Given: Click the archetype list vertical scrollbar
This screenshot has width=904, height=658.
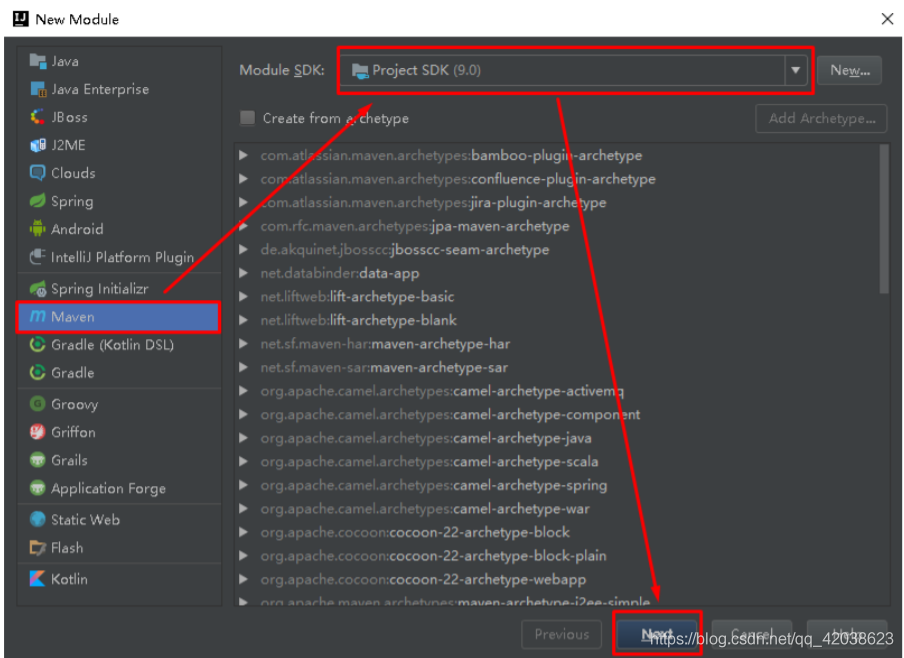Looking at the screenshot, I should click(884, 219).
